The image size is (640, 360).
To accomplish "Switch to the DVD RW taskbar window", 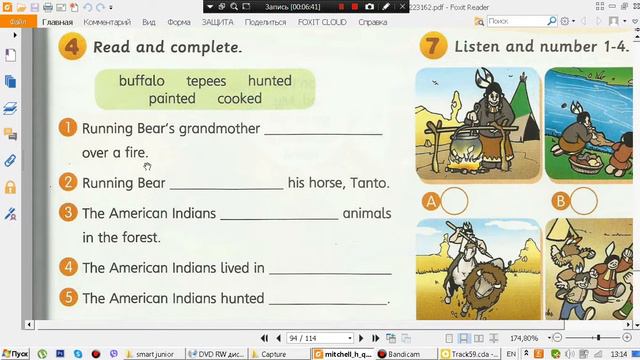I will pyautogui.click(x=216, y=354).
